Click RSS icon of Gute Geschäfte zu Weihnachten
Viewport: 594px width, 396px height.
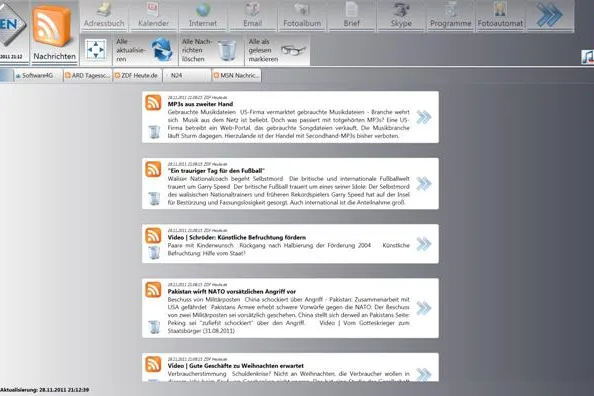point(153,364)
